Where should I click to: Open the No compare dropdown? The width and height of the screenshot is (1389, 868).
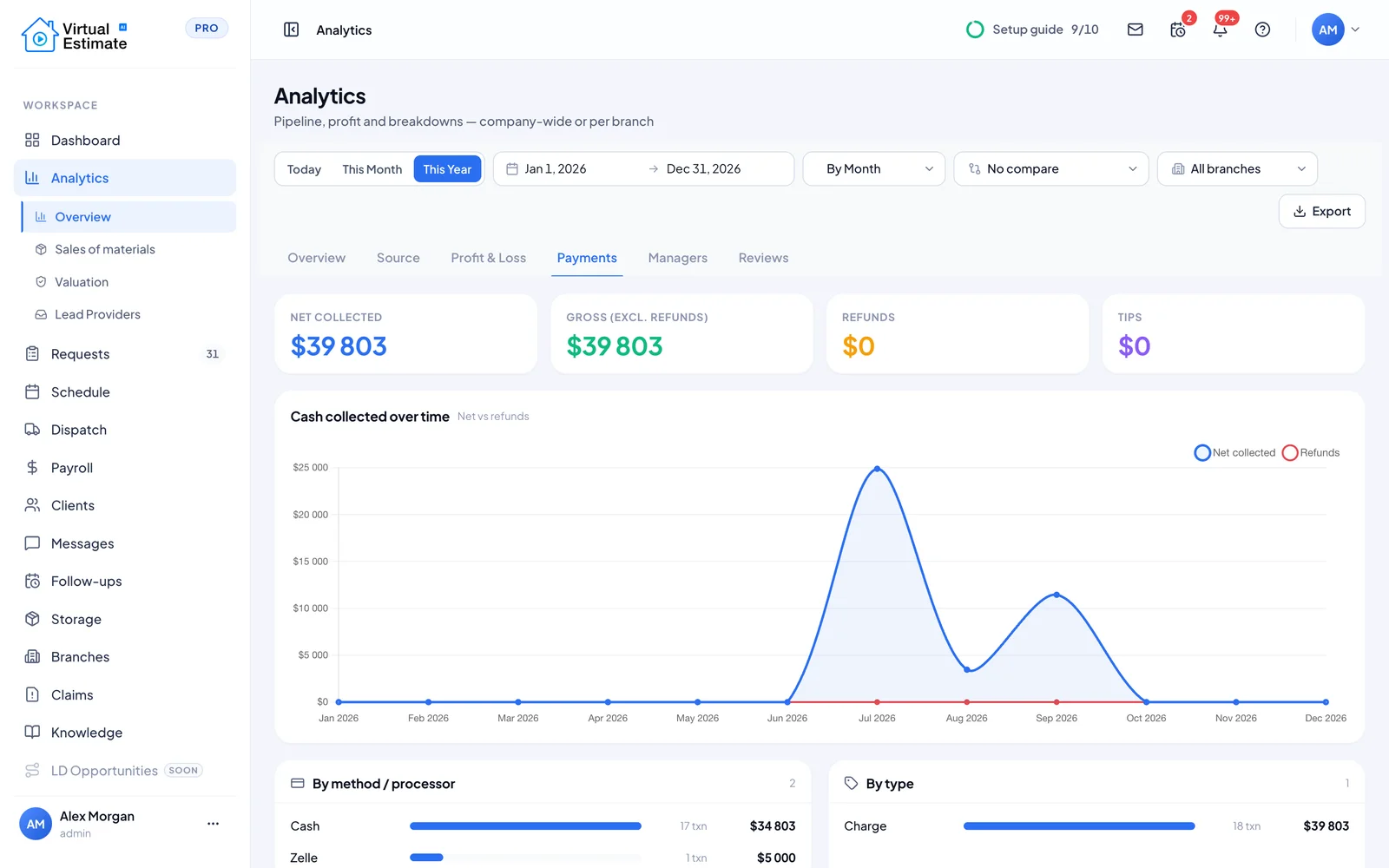tap(1051, 168)
